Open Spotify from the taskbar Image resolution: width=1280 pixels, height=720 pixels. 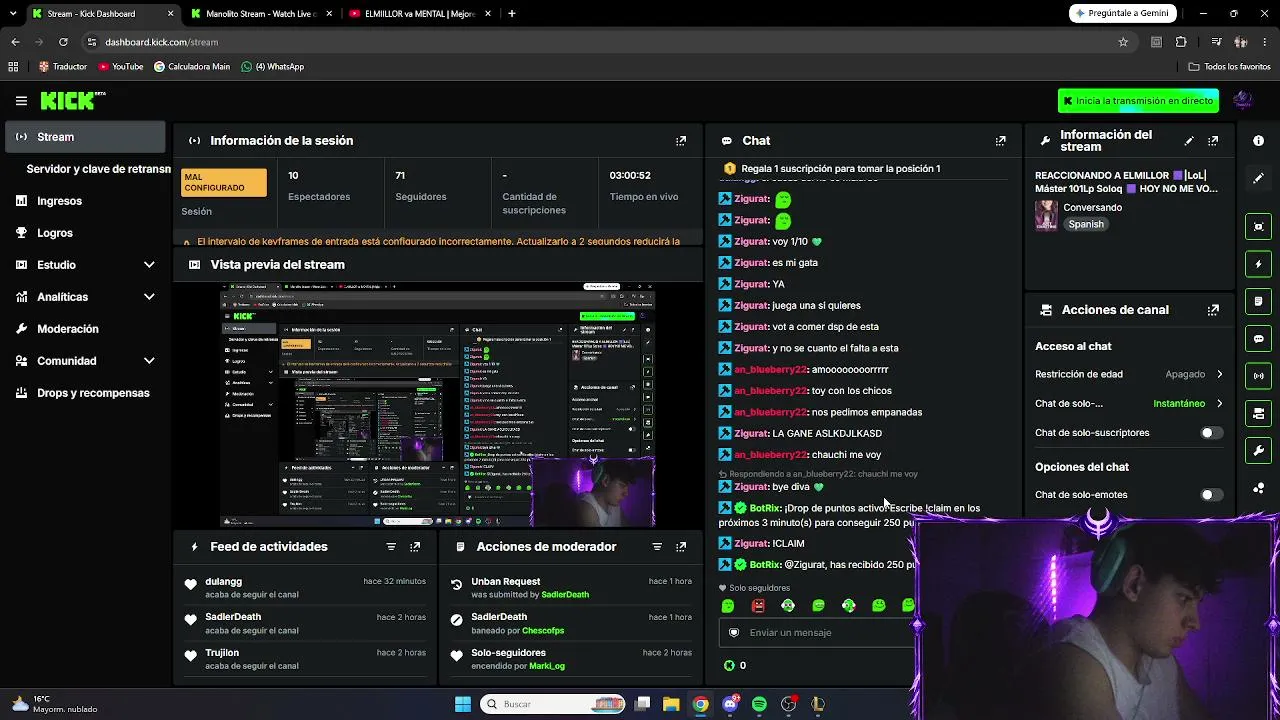click(x=760, y=704)
